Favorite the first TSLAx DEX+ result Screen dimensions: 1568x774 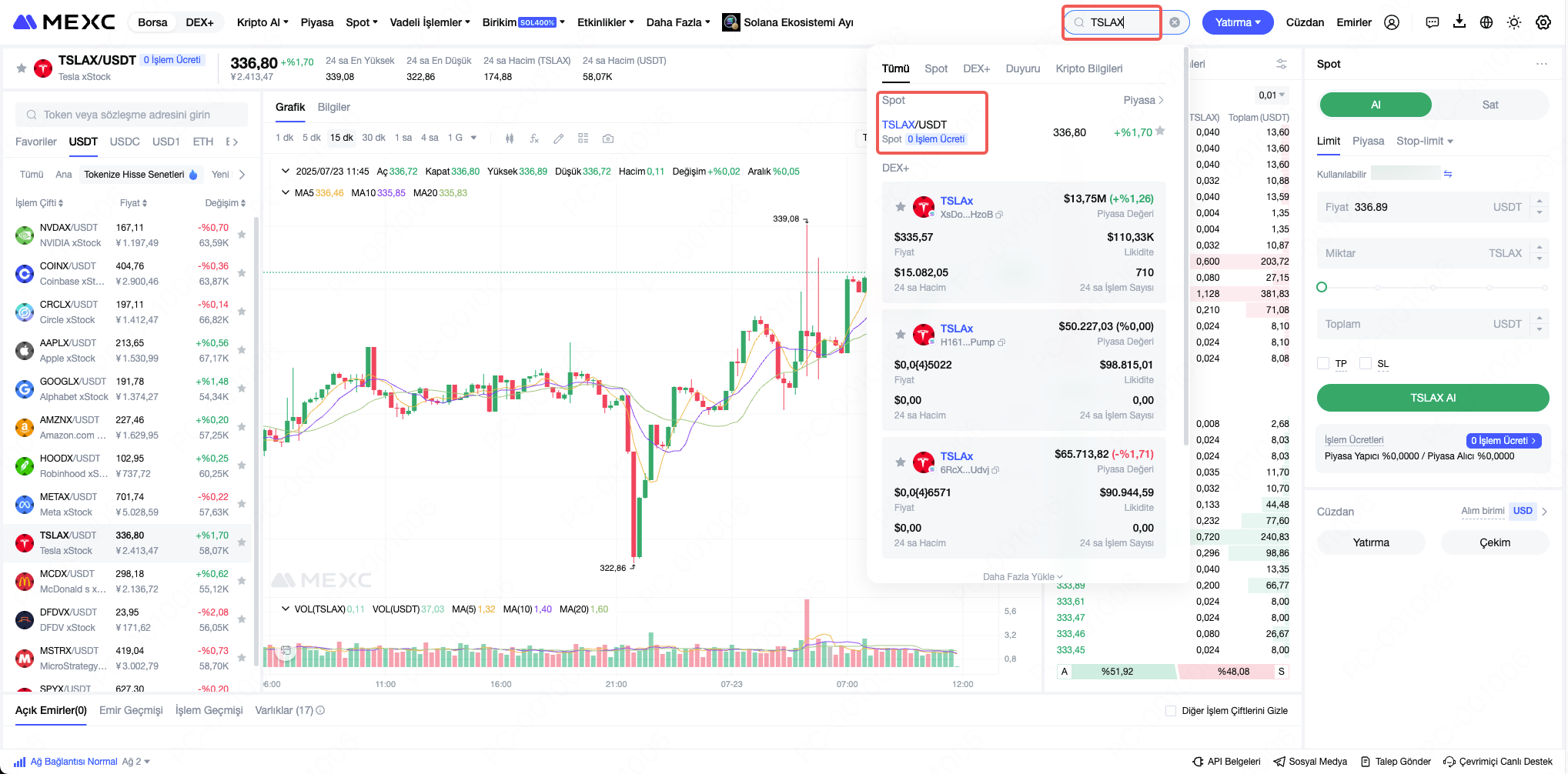900,206
